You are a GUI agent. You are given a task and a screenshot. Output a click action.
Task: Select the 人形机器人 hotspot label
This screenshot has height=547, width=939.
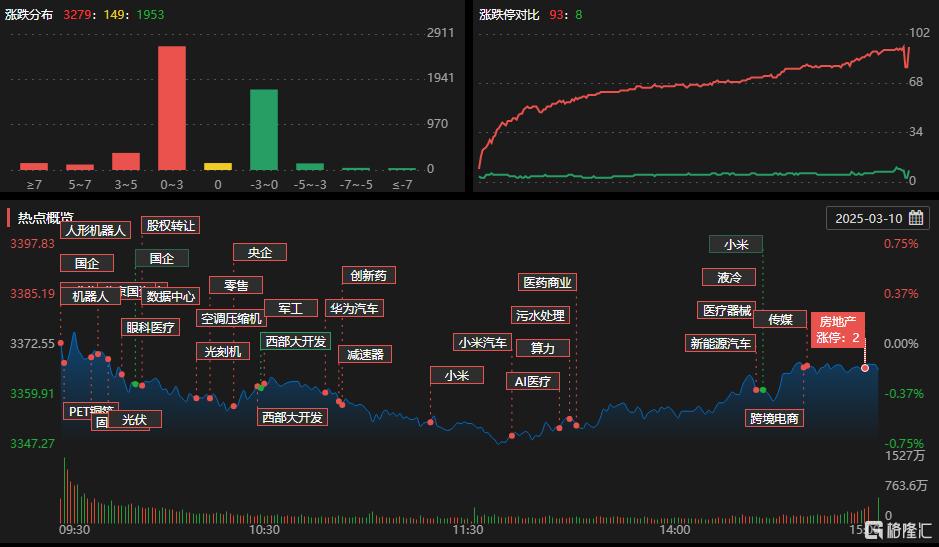tap(95, 230)
